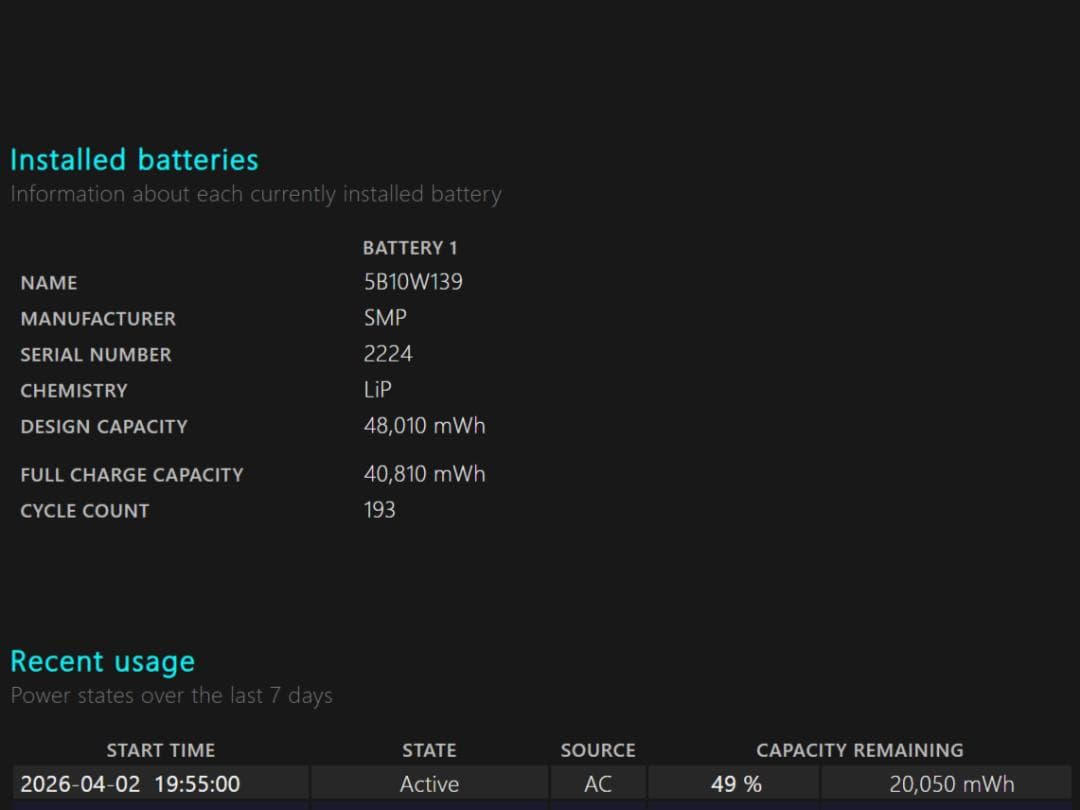Click the full charge capacity 40,810 mWh

424,473
